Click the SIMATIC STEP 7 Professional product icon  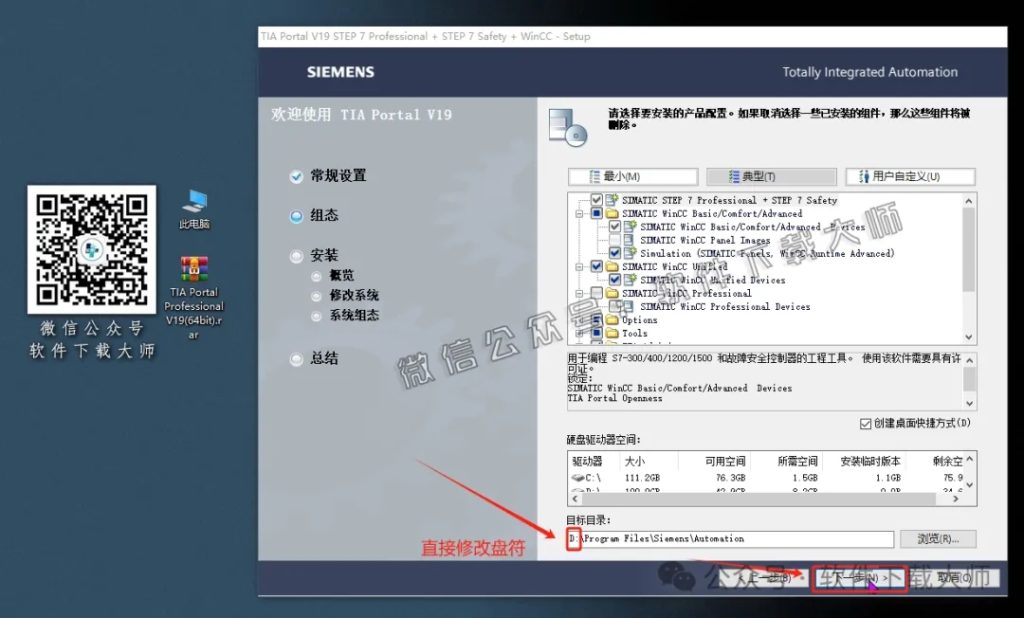(x=610, y=199)
